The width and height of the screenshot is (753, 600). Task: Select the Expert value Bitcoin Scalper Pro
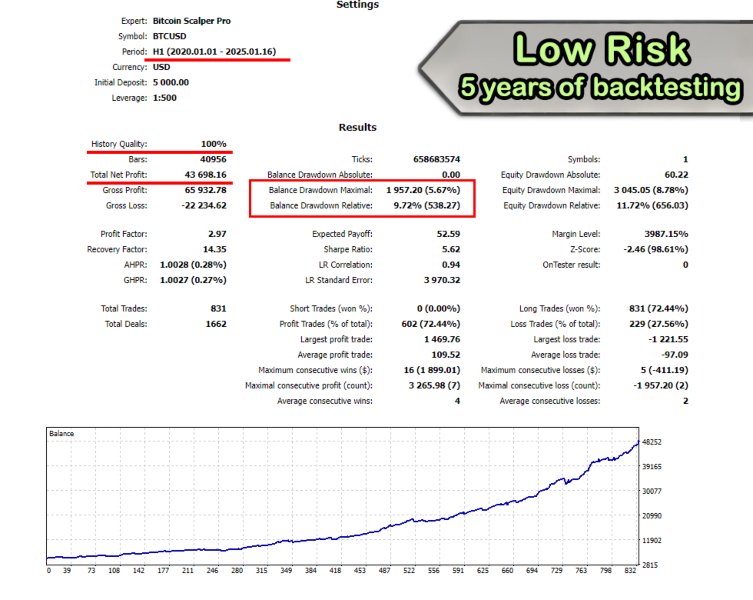coord(192,21)
